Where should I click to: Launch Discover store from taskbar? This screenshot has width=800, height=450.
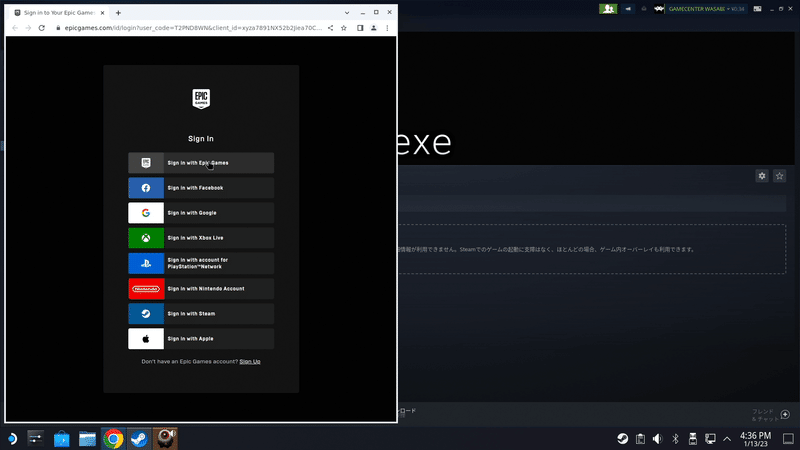point(62,439)
